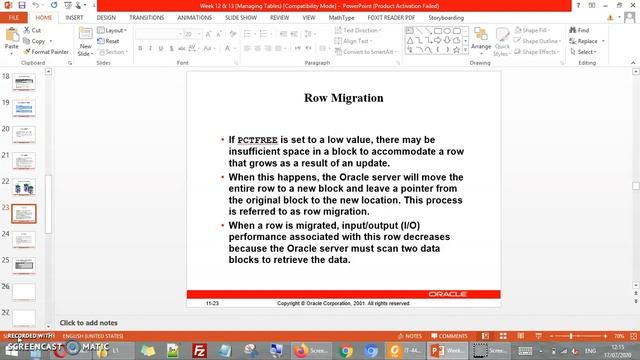640x360 pixels.
Task: Select the Format Painter tool
Action: click(x=46, y=52)
